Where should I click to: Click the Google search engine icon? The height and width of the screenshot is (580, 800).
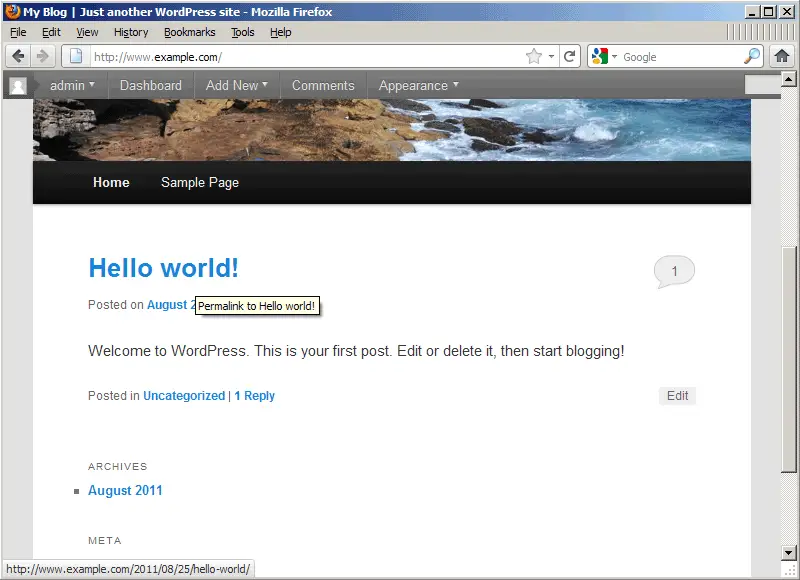(x=600, y=56)
